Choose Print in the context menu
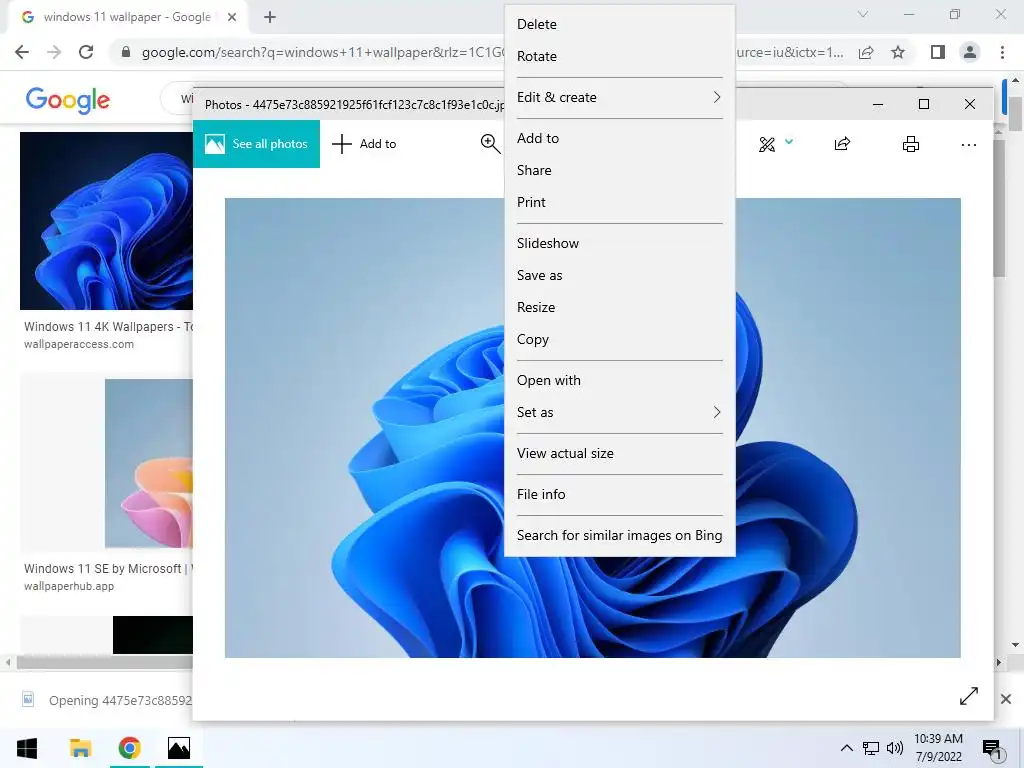Viewport: 1024px width, 768px height. tap(619, 202)
